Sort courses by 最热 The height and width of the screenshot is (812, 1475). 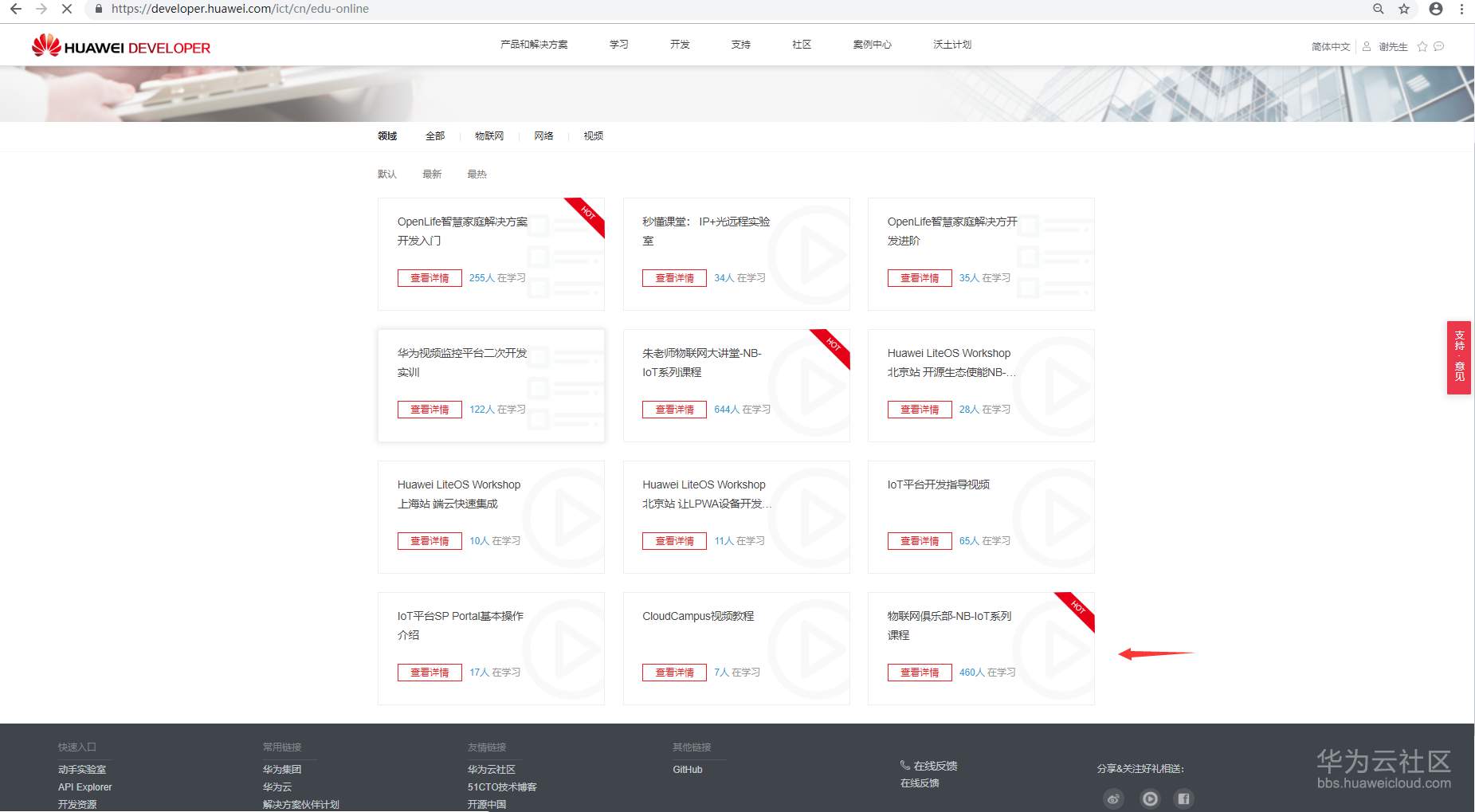pyautogui.click(x=477, y=175)
